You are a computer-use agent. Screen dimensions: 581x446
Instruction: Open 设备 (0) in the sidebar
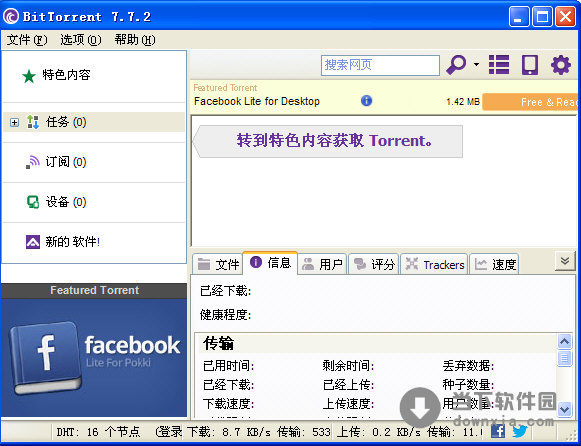[66, 202]
